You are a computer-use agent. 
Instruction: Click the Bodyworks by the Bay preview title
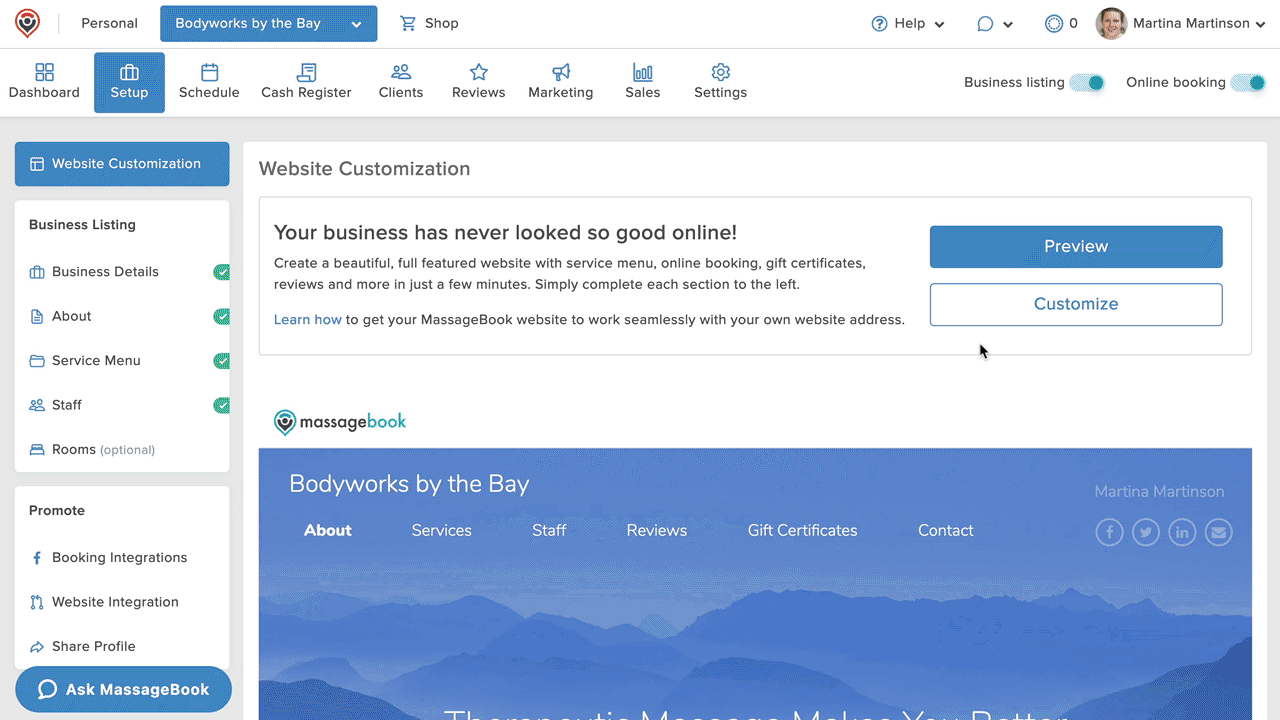tap(409, 484)
